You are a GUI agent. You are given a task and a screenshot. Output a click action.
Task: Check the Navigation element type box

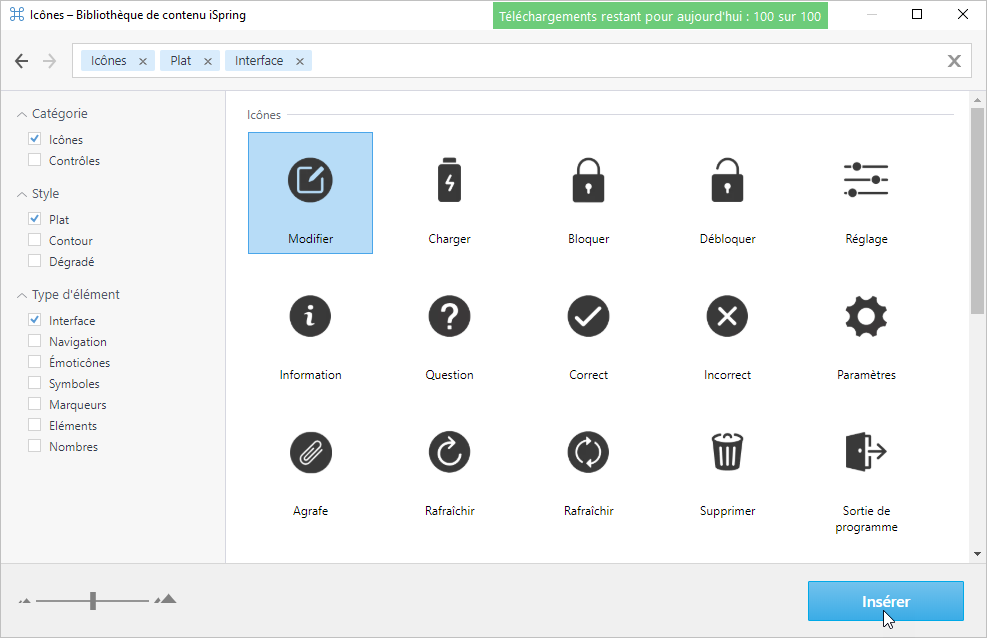tap(35, 342)
